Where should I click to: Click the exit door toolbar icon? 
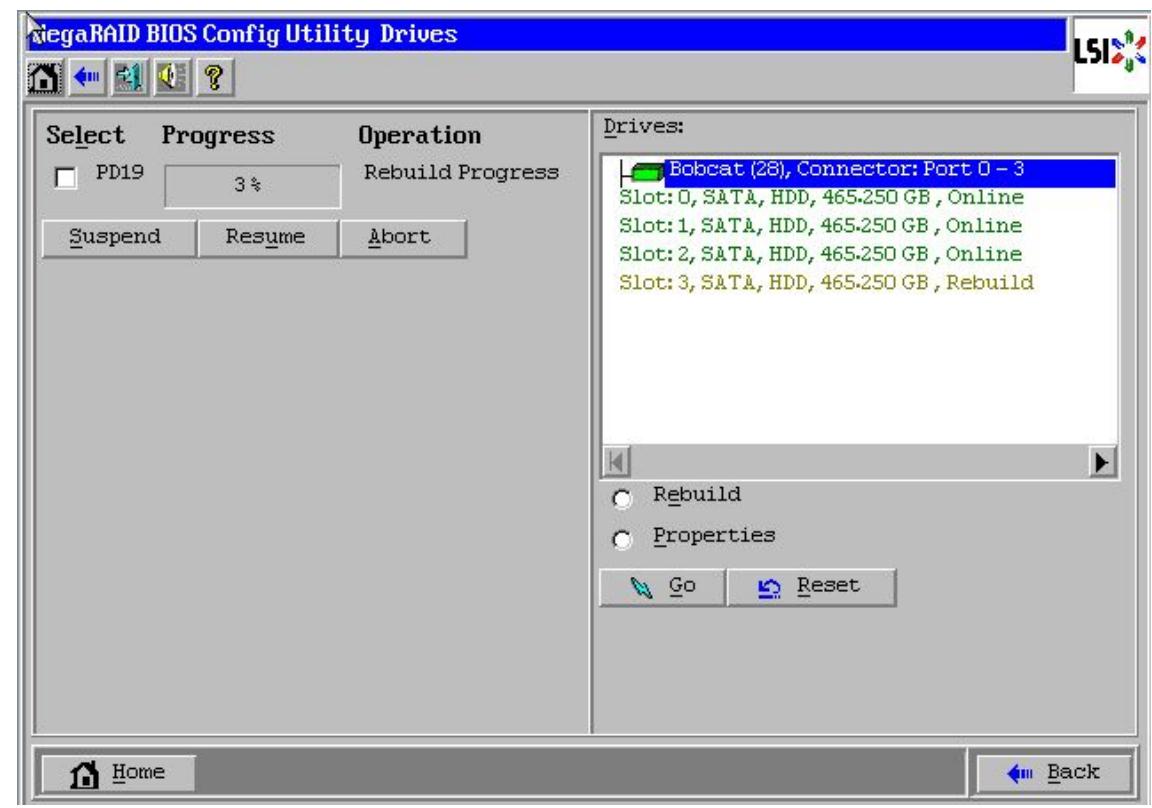point(129,77)
